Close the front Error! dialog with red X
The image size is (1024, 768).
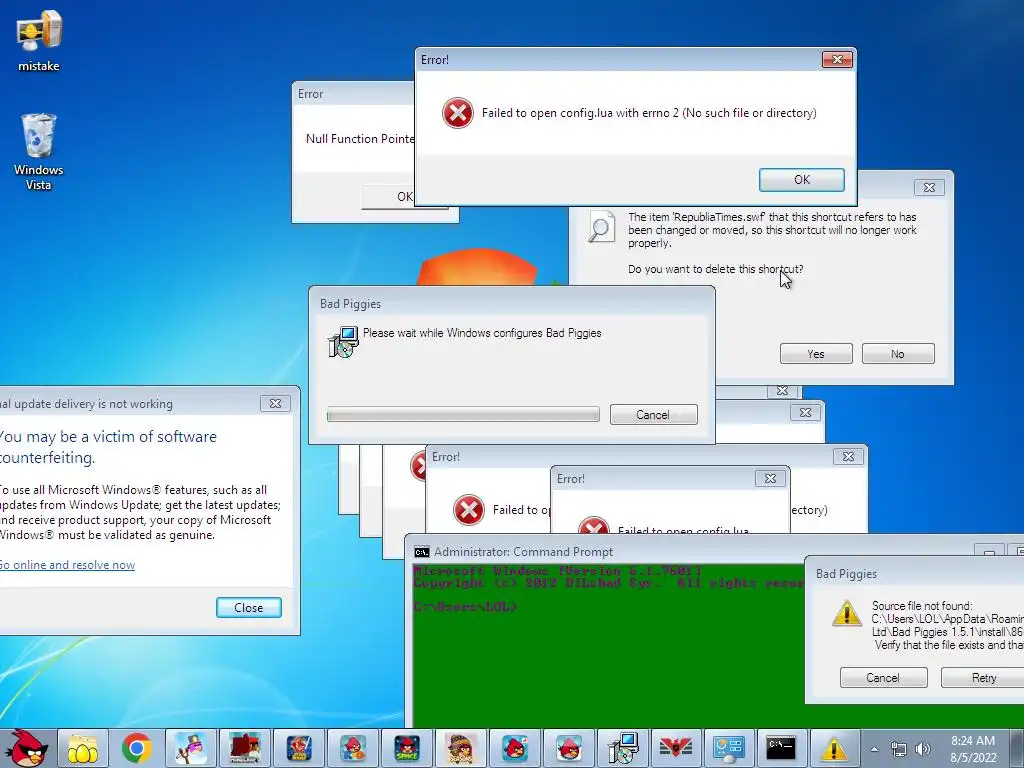(x=837, y=60)
